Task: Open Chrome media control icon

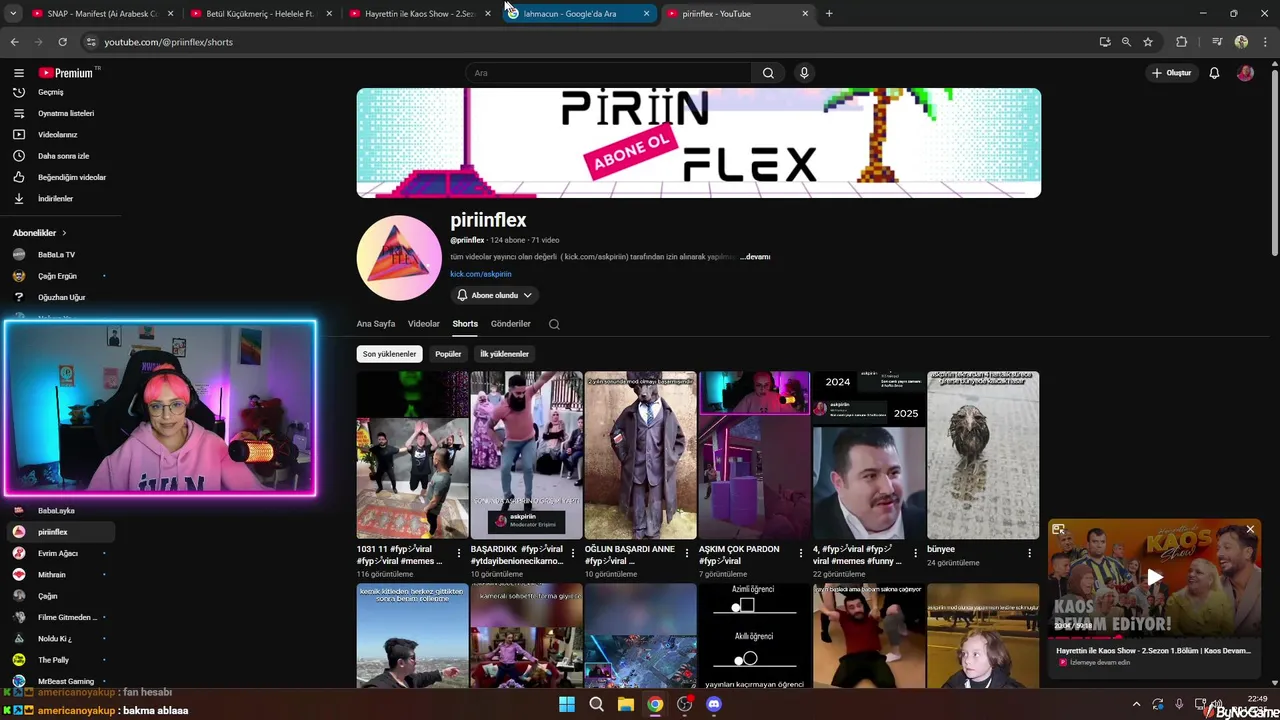Action: pyautogui.click(x=1217, y=42)
